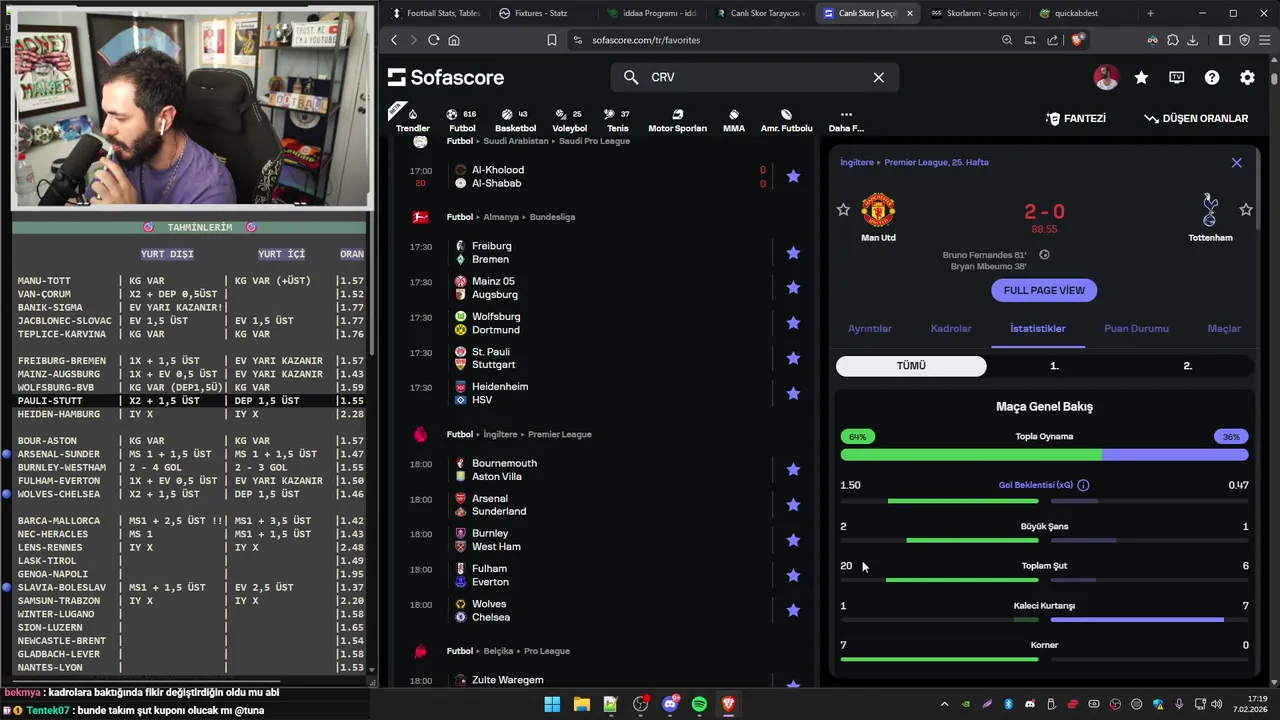Open the user profile avatar
Viewport: 1280px width, 720px height.
tap(1106, 77)
